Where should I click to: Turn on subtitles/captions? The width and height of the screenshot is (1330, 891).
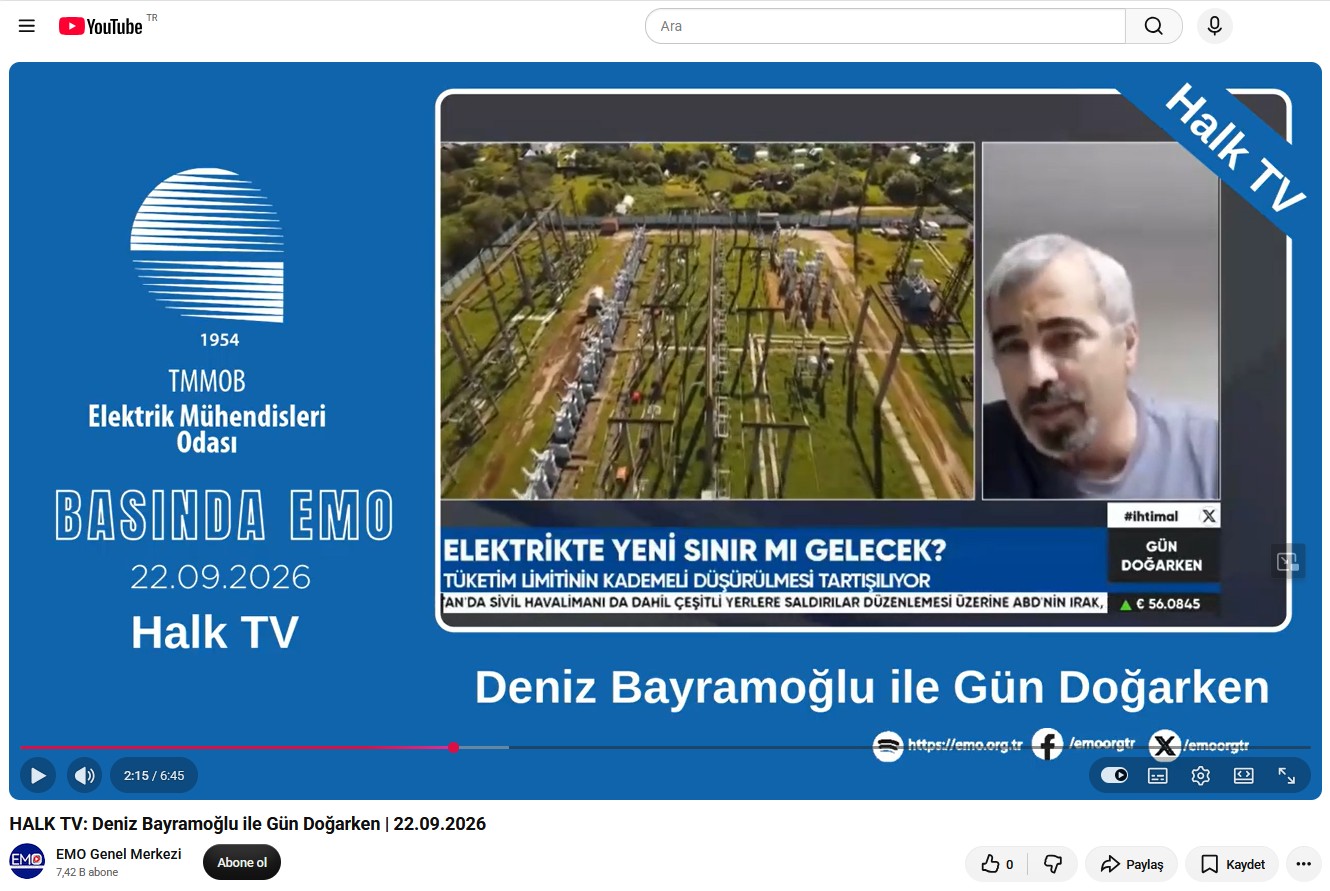coord(1158,775)
